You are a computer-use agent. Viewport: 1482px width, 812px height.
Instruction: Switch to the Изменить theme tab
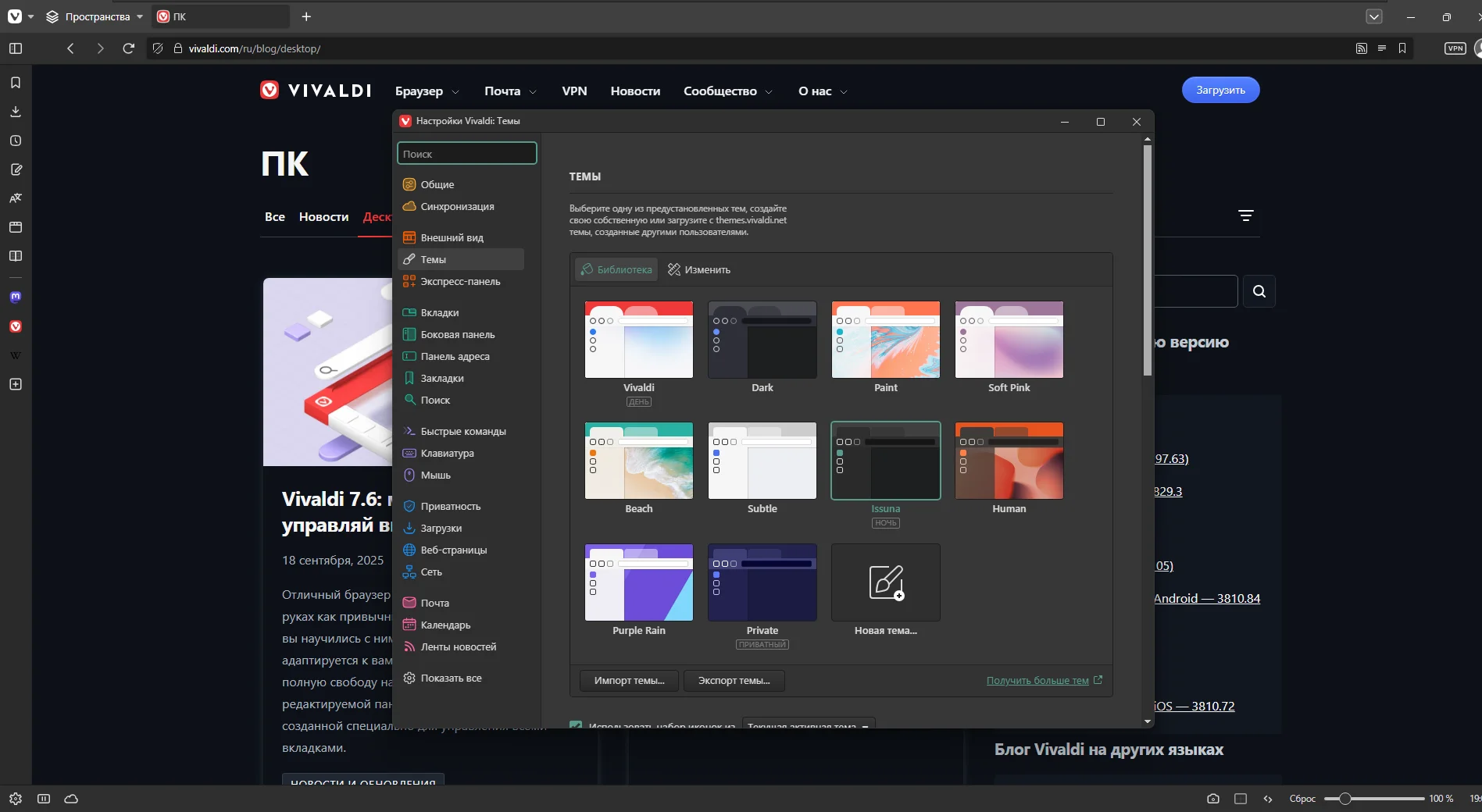pyautogui.click(x=699, y=269)
